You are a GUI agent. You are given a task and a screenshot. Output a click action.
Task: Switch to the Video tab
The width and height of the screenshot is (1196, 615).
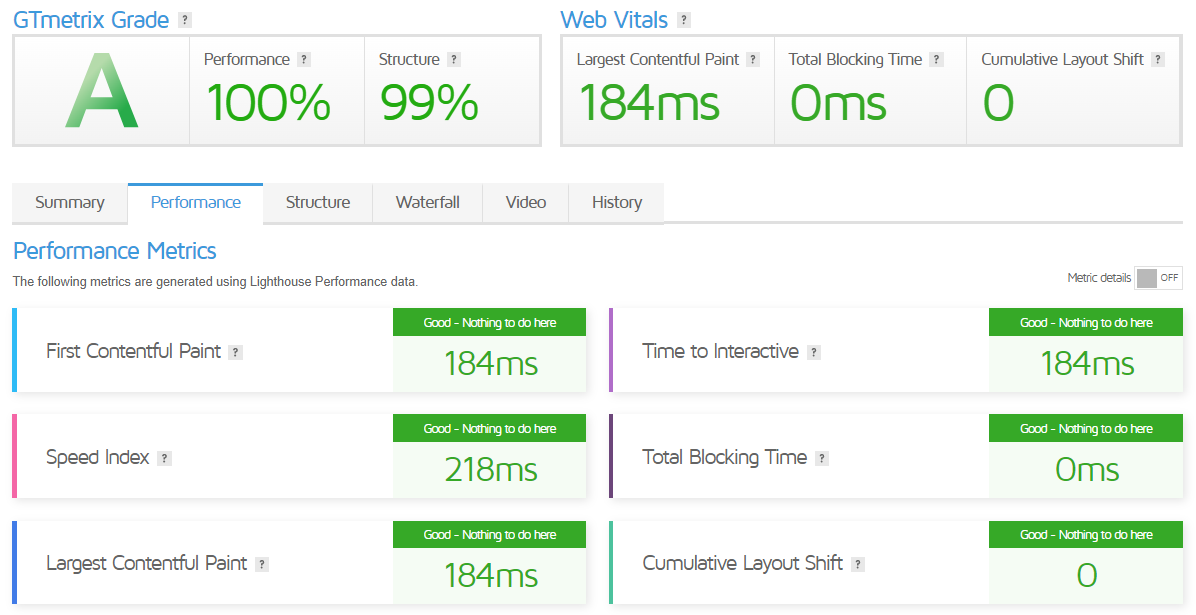[x=526, y=203]
